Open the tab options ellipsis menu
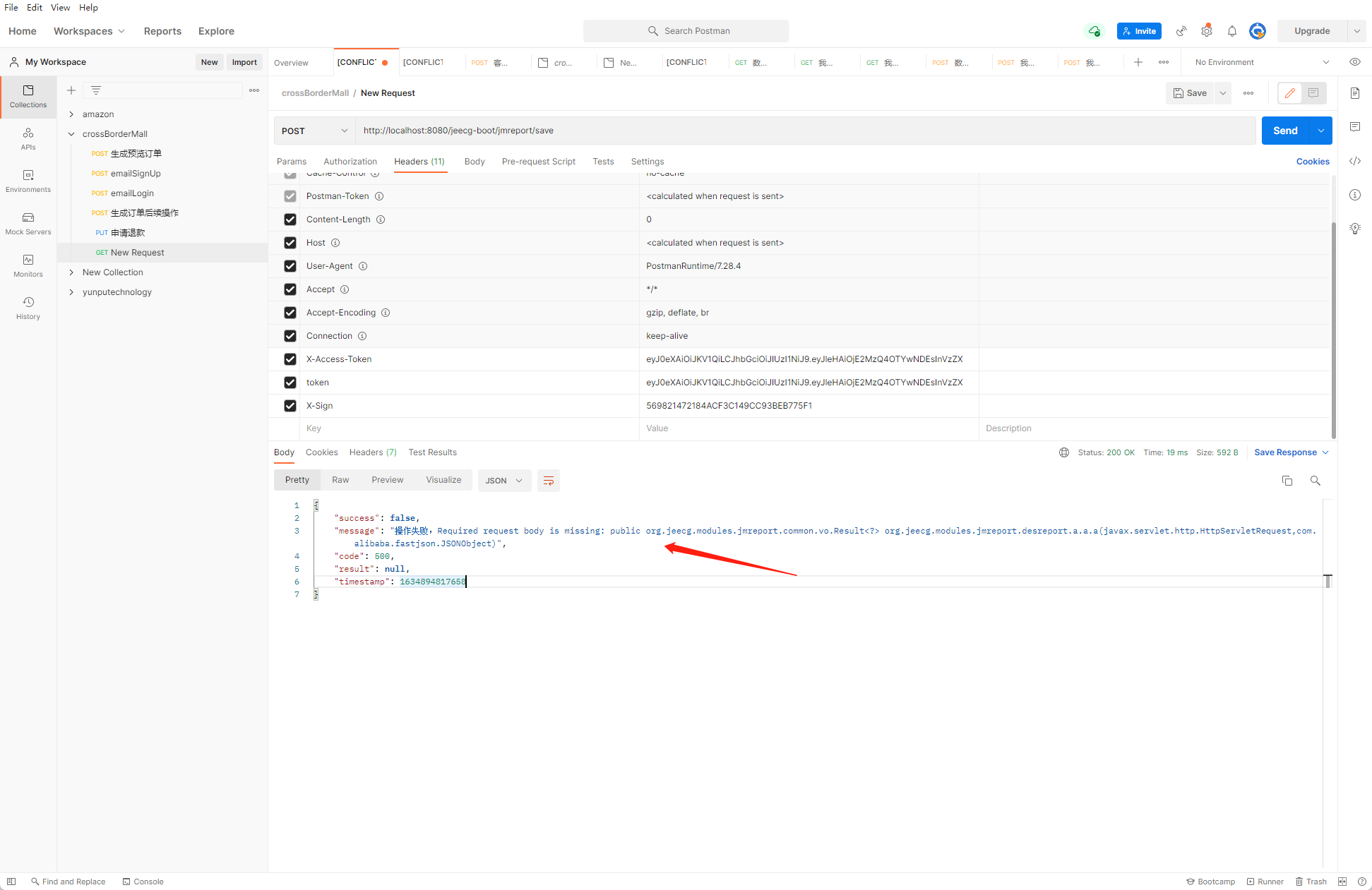 point(1164,62)
